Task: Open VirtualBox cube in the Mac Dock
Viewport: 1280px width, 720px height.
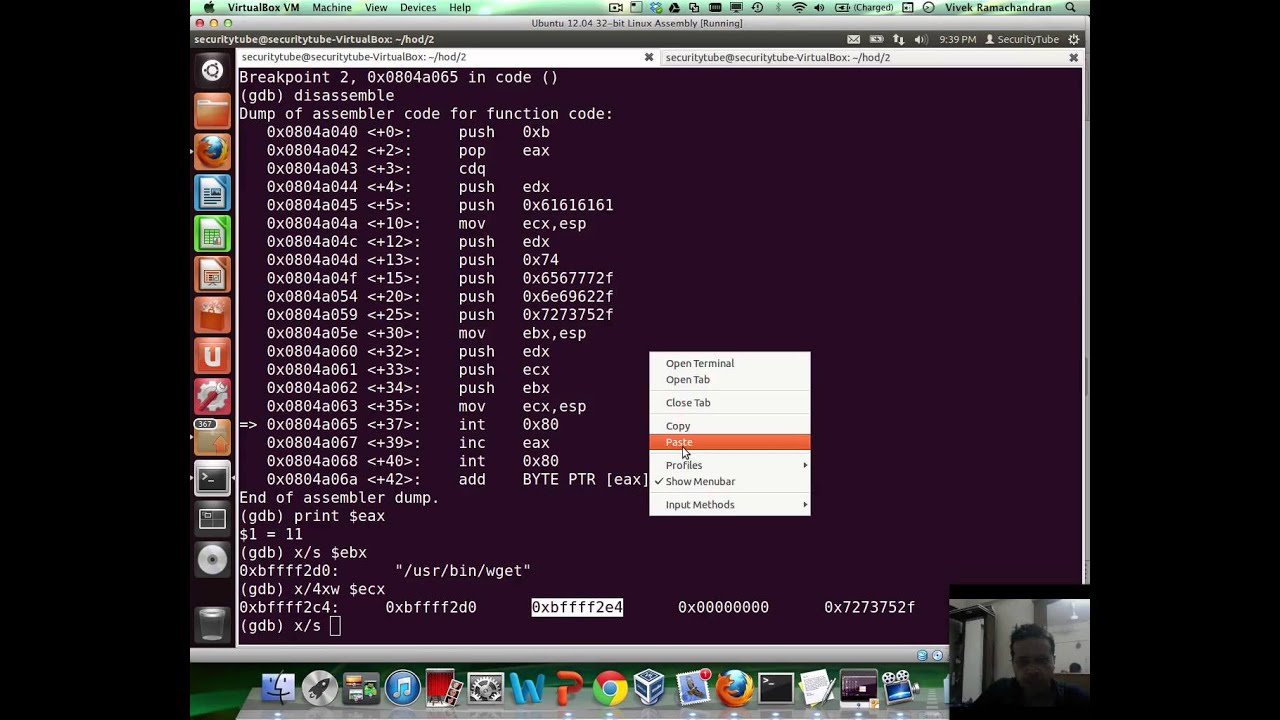Action: click(x=650, y=688)
